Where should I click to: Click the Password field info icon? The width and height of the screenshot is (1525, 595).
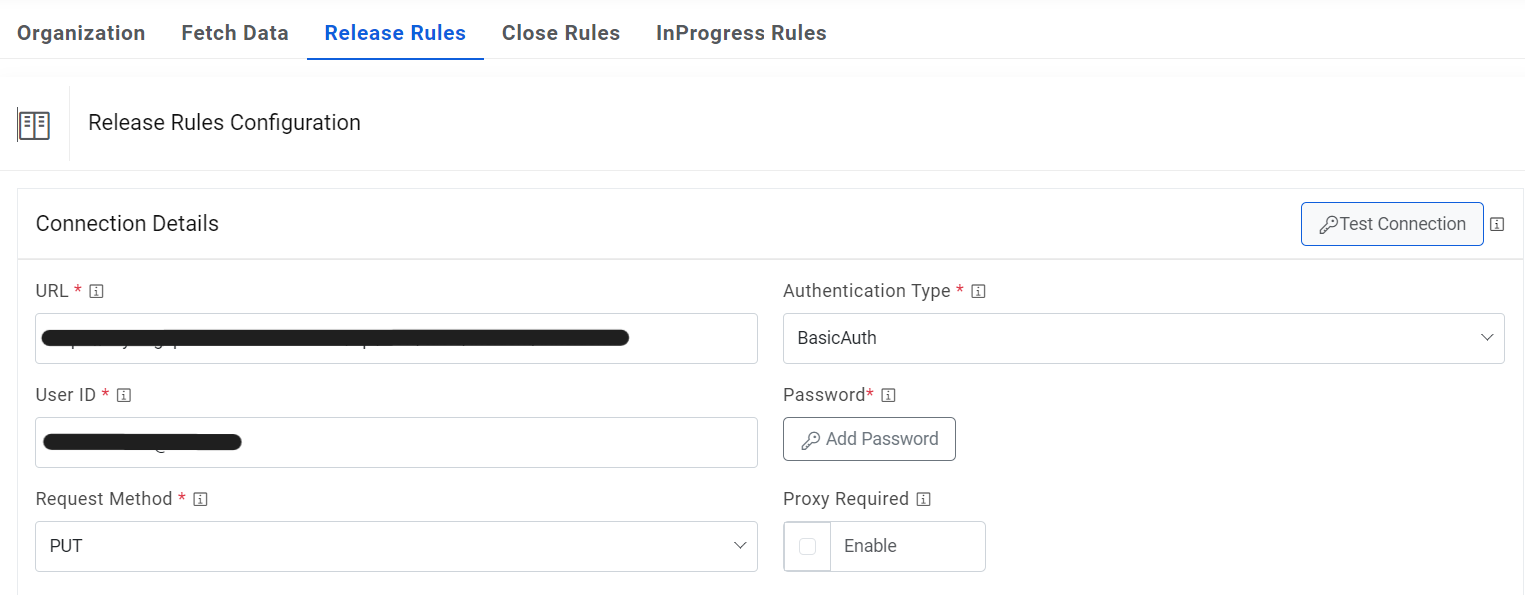point(888,395)
